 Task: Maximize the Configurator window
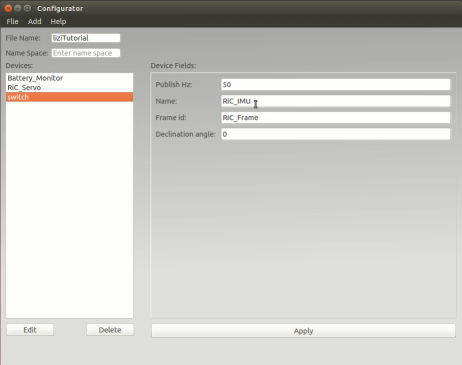(x=27, y=8)
